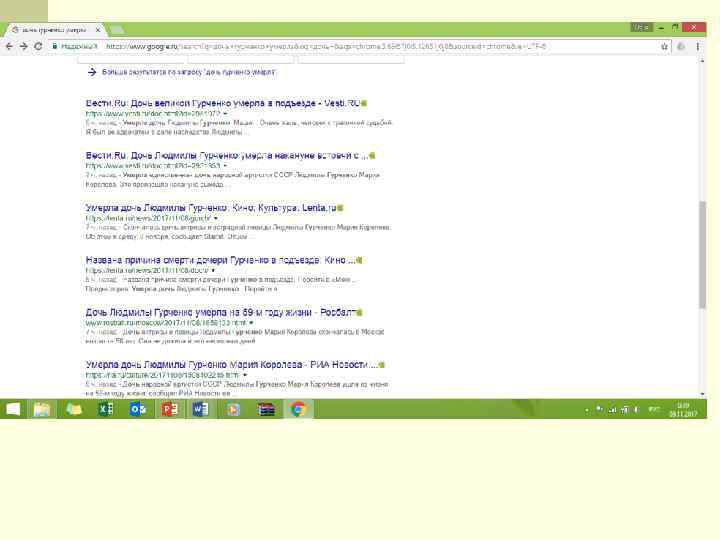Image resolution: width=720 pixels, height=540 pixels.
Task: Reload the Google results page
Action: 38,46
